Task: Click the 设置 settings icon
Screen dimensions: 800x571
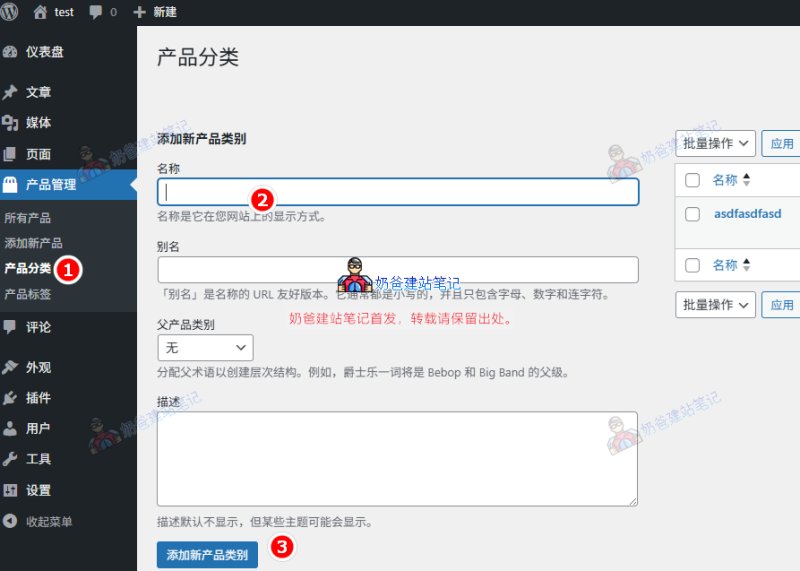Action: [10, 490]
